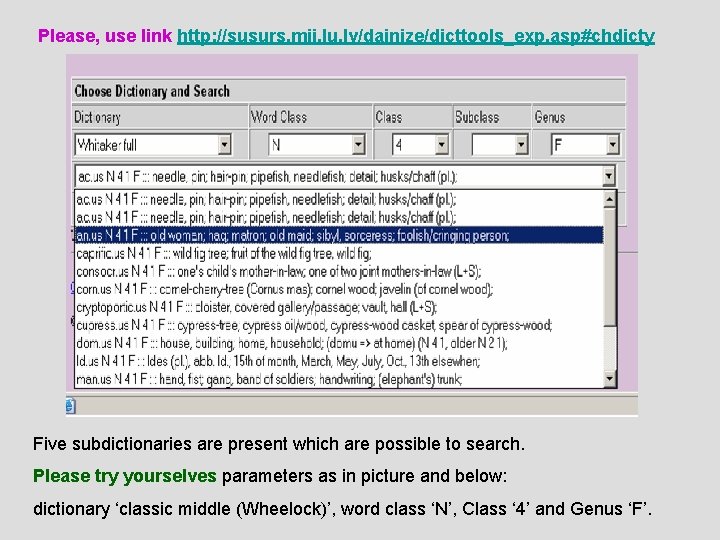The image size is (720, 540).
Task: Open the Genus dropdown set to F
Action: [613, 145]
